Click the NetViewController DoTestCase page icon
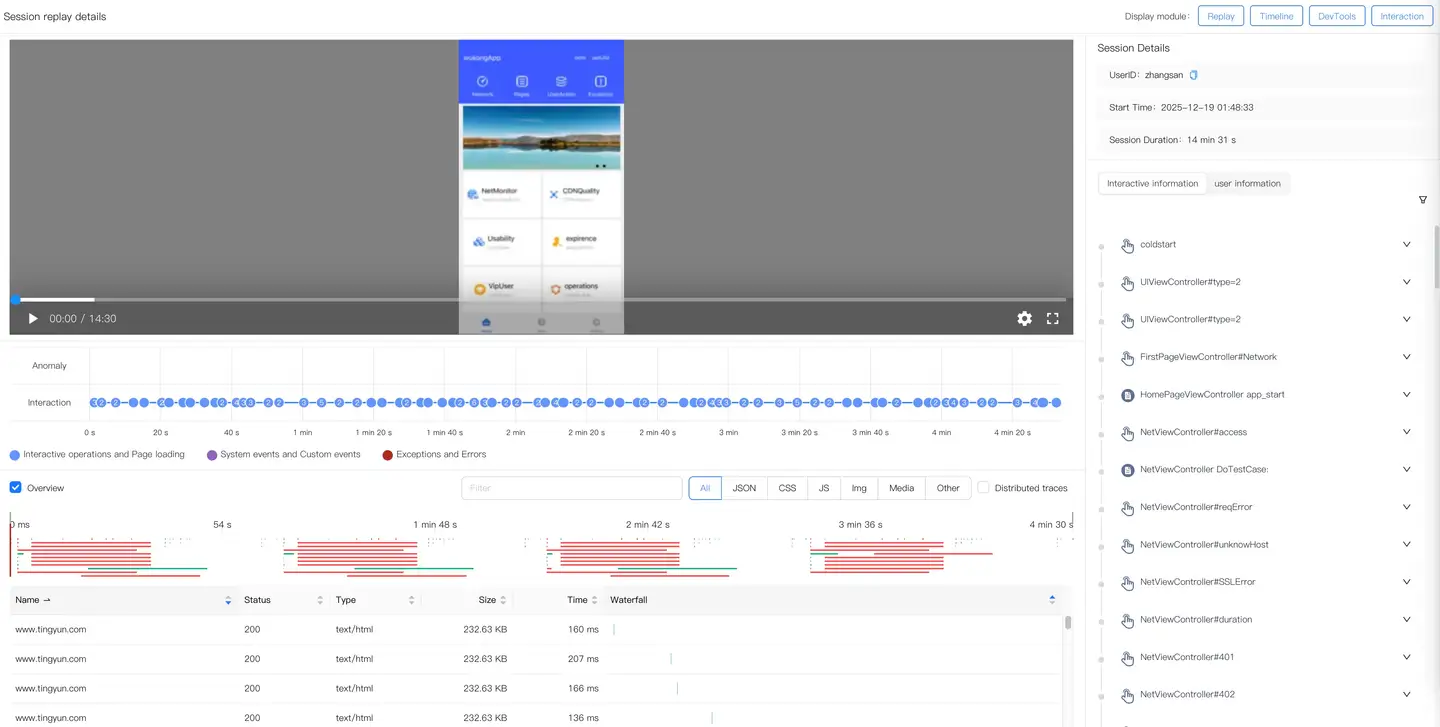The height and width of the screenshot is (727, 1440). click(x=1127, y=470)
